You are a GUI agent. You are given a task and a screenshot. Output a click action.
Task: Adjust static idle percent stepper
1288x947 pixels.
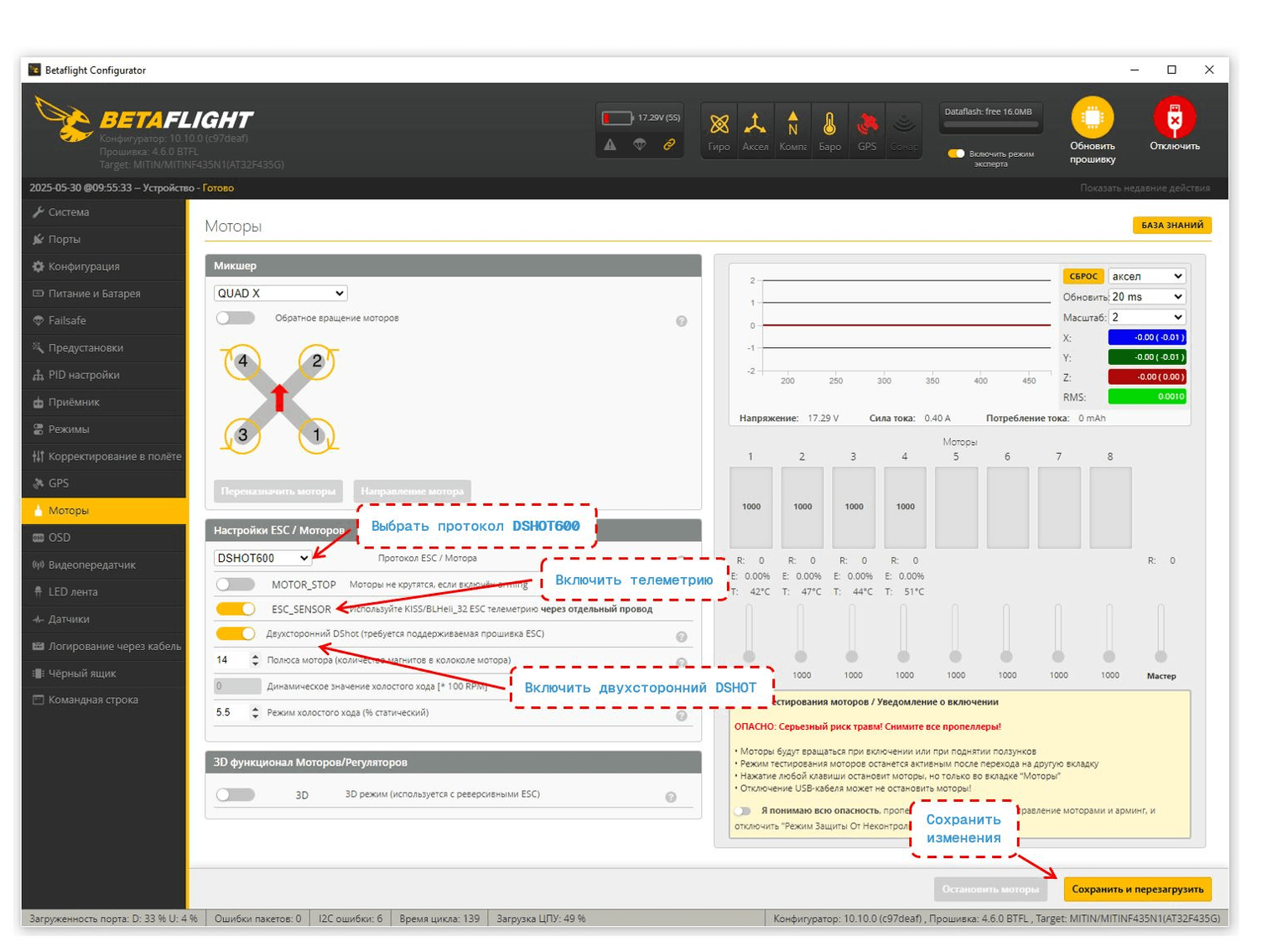(x=255, y=712)
